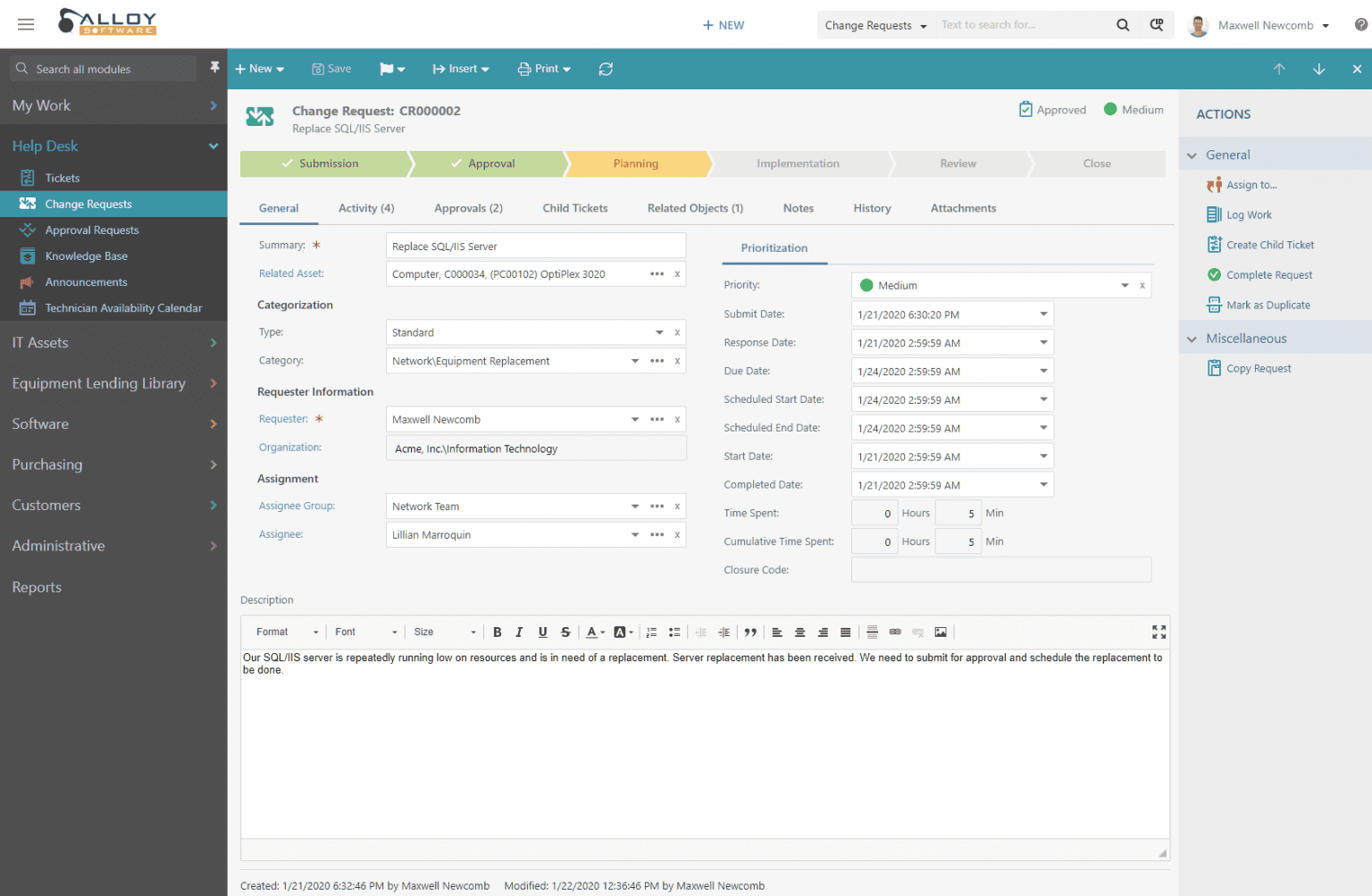
Task: Open the Copy Request action
Action: point(1258,368)
